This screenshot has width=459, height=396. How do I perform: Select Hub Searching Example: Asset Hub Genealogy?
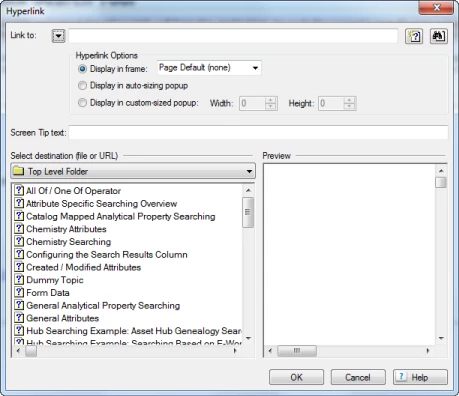coord(134,331)
